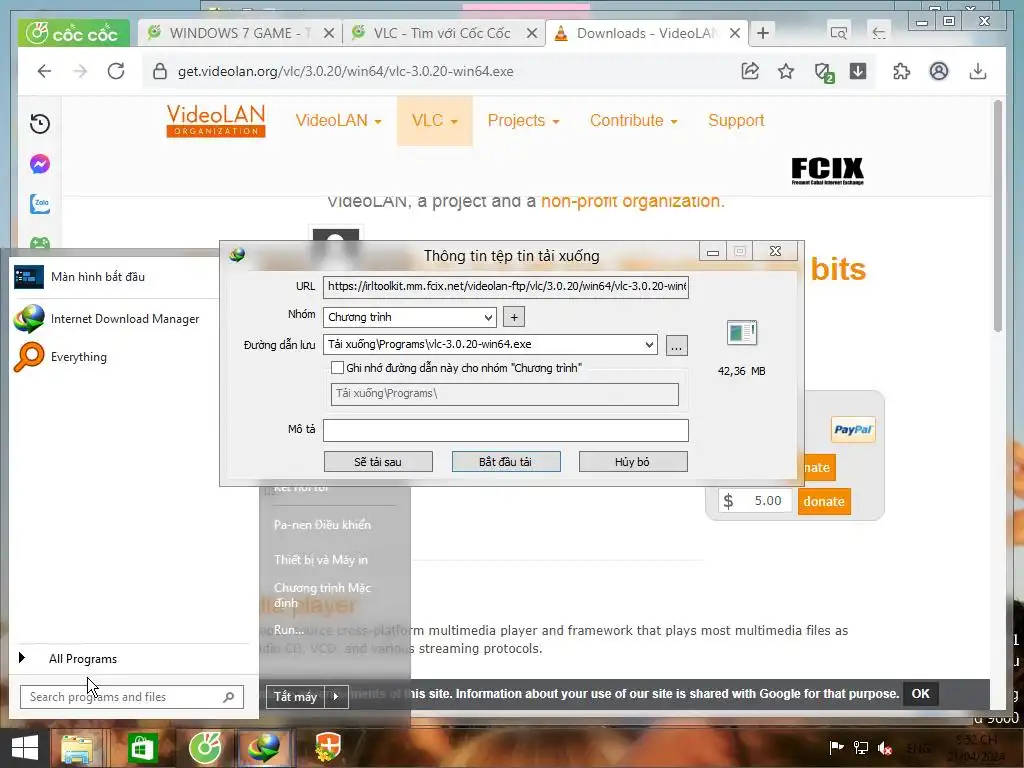This screenshot has height=768, width=1024.
Task: Open Messenger from the Cốc Cốc sidebar
Action: [40, 164]
